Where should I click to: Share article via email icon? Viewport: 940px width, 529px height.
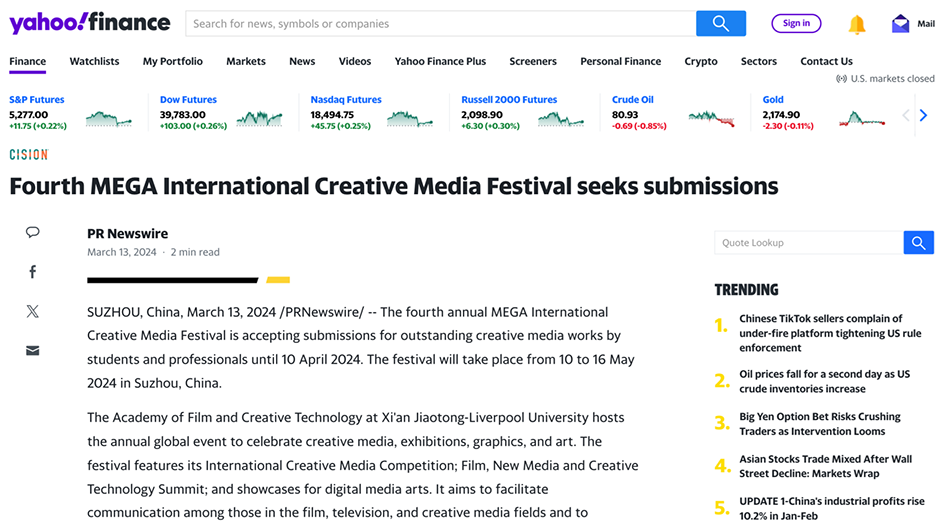(x=32, y=351)
